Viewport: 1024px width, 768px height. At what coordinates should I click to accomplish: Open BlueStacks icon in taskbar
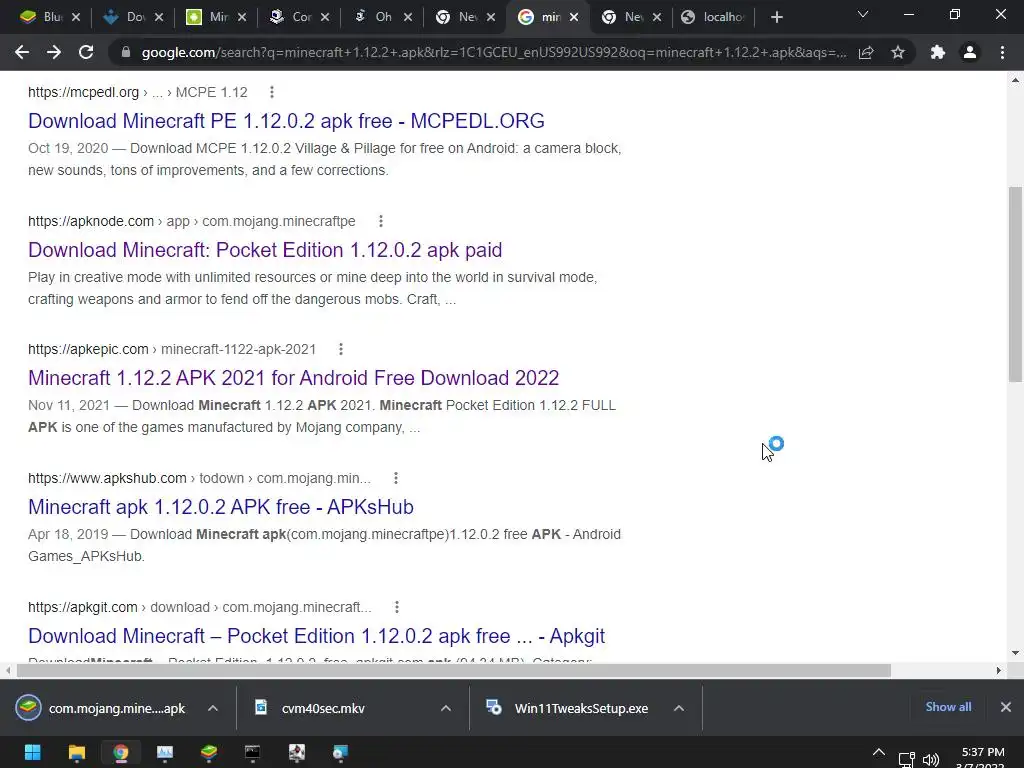point(209,752)
